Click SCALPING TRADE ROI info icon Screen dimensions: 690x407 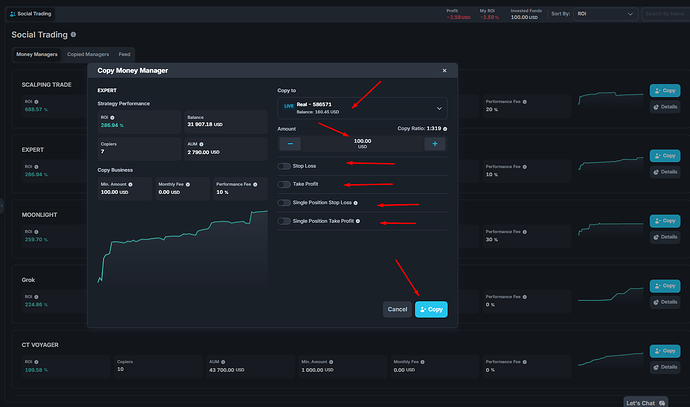tap(36, 102)
